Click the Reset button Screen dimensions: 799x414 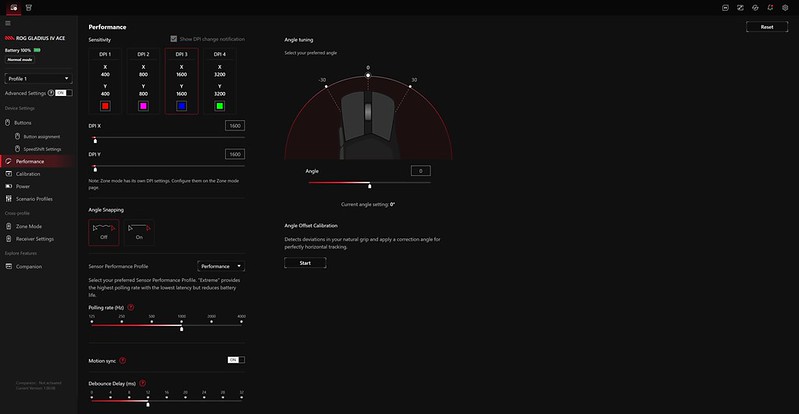click(767, 27)
